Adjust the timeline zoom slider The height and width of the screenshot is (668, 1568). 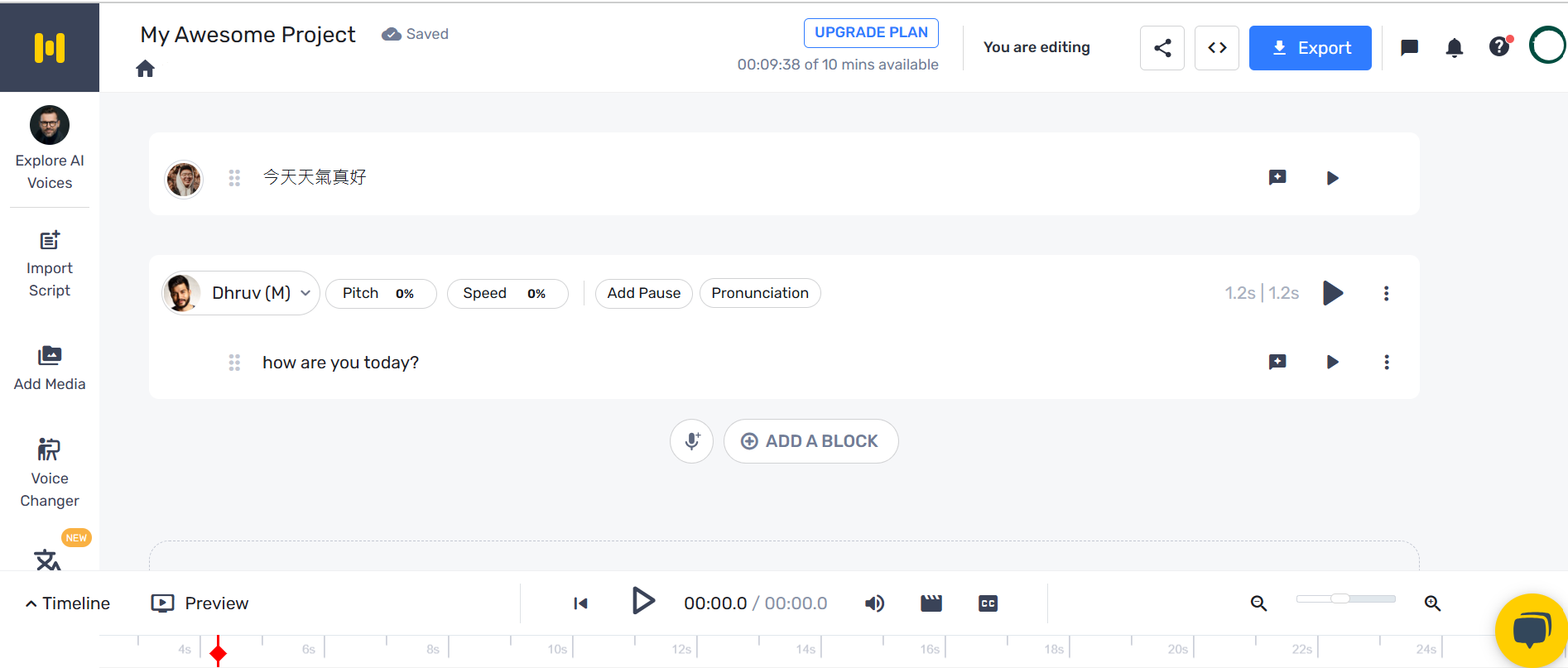pyautogui.click(x=1340, y=598)
